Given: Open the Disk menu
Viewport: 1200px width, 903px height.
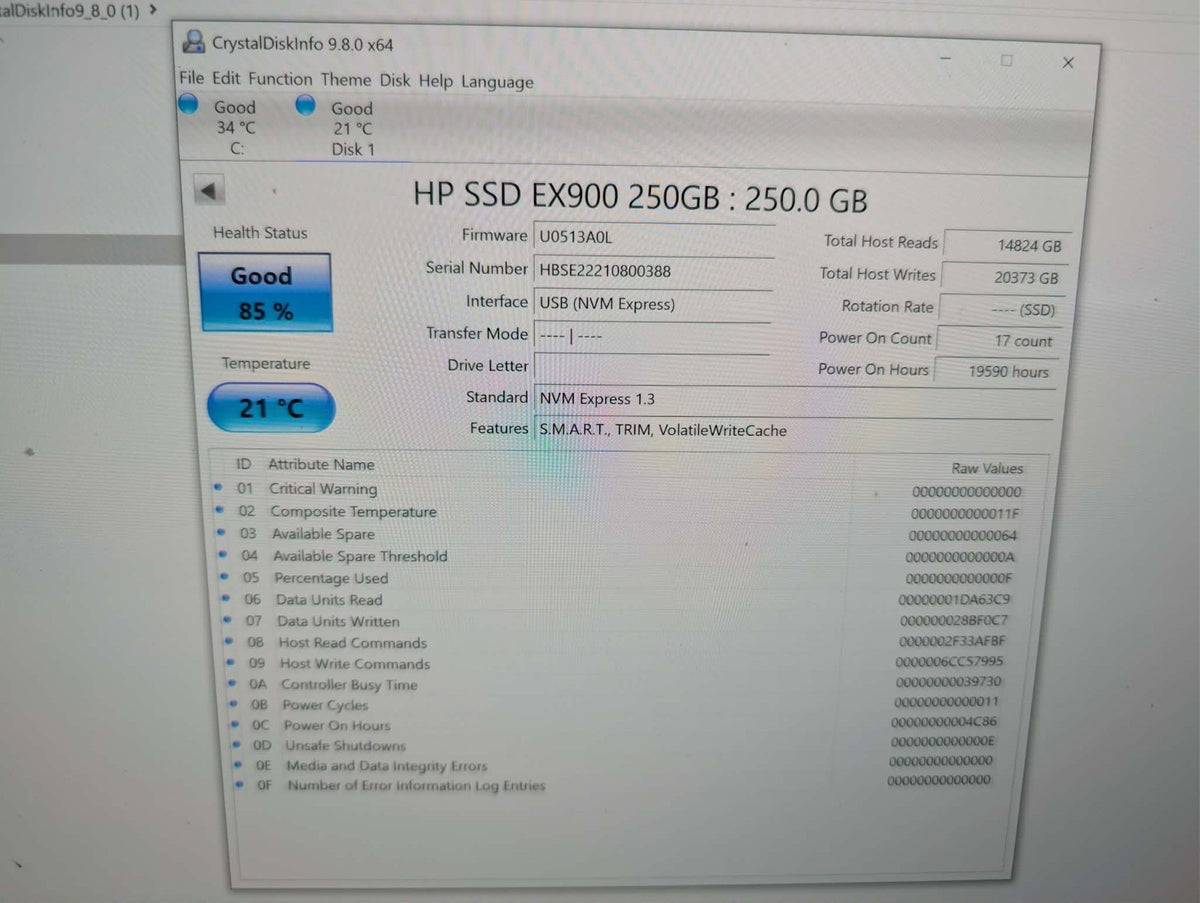Looking at the screenshot, I should [395, 81].
